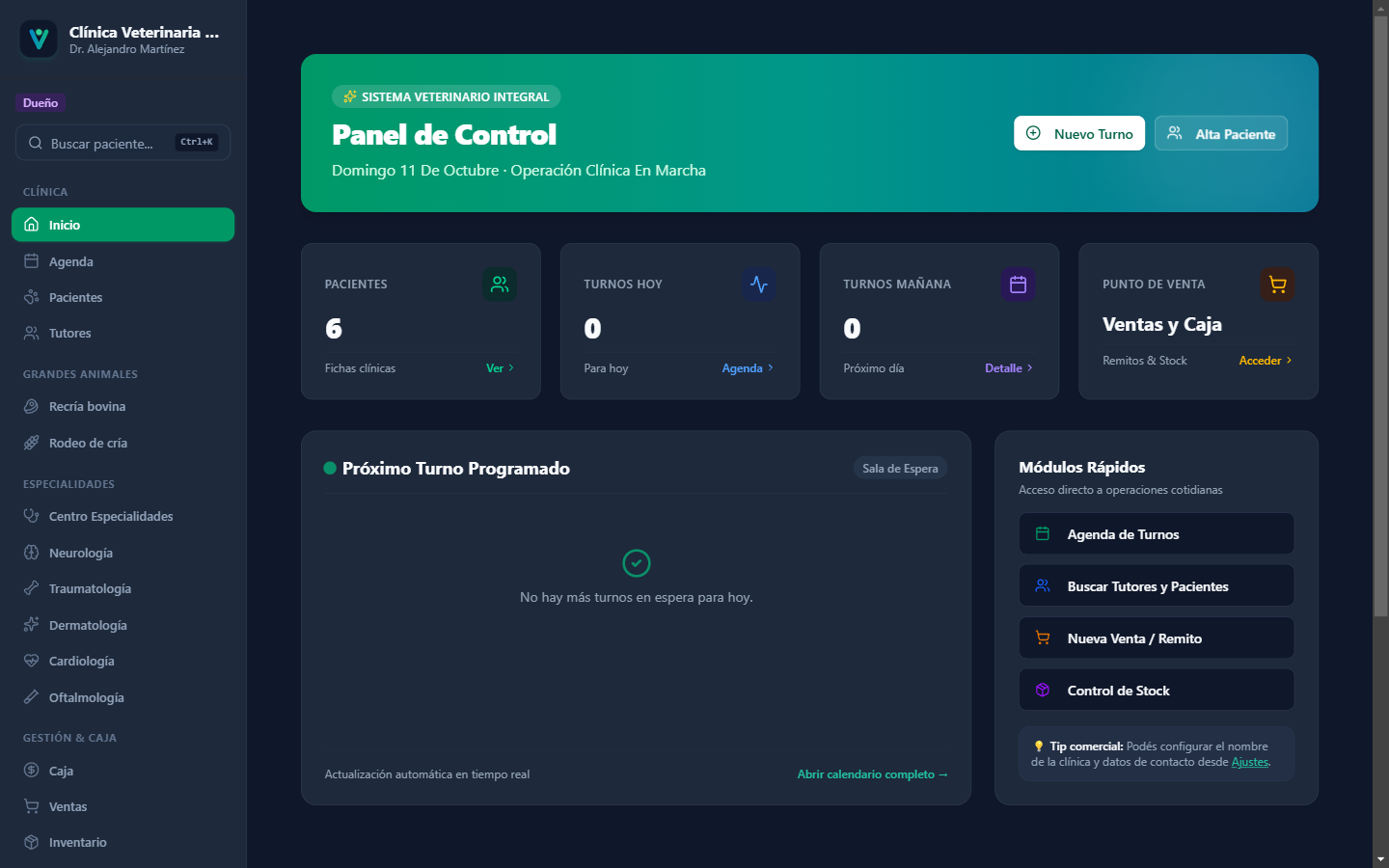The height and width of the screenshot is (868, 1389).
Task: Navigate to Inventario in sidebar
Action: point(123,842)
